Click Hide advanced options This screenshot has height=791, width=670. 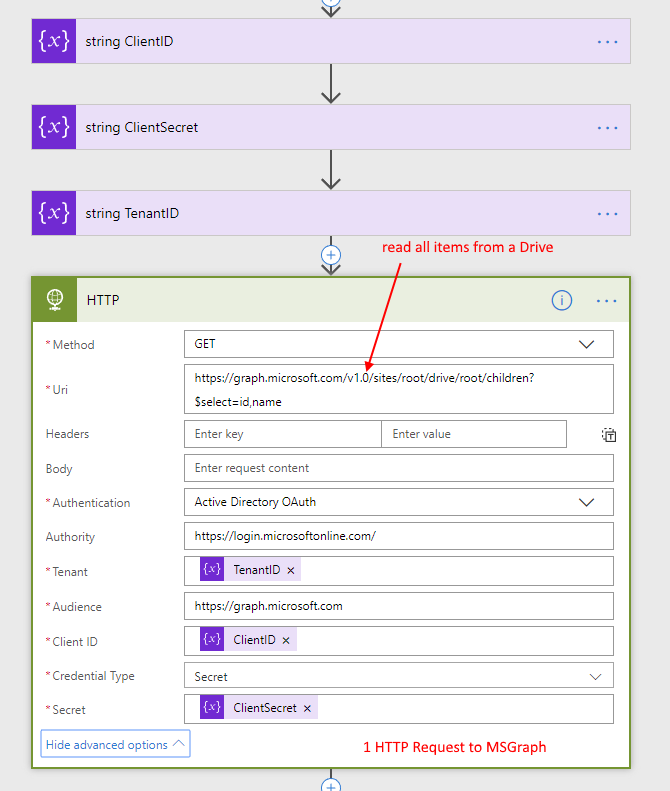point(115,744)
